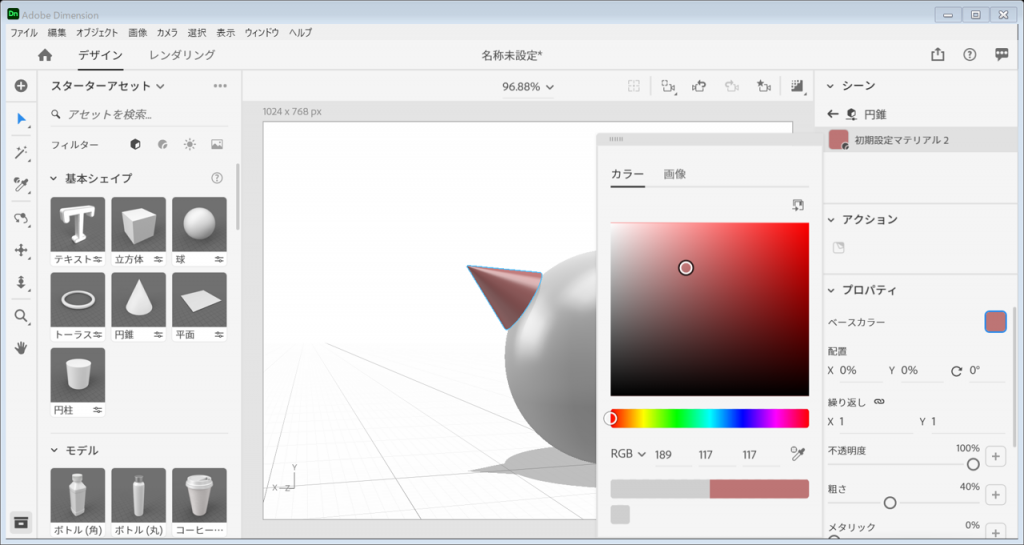Toggle the images filter icon
This screenshot has height=545, width=1024.
click(x=217, y=144)
